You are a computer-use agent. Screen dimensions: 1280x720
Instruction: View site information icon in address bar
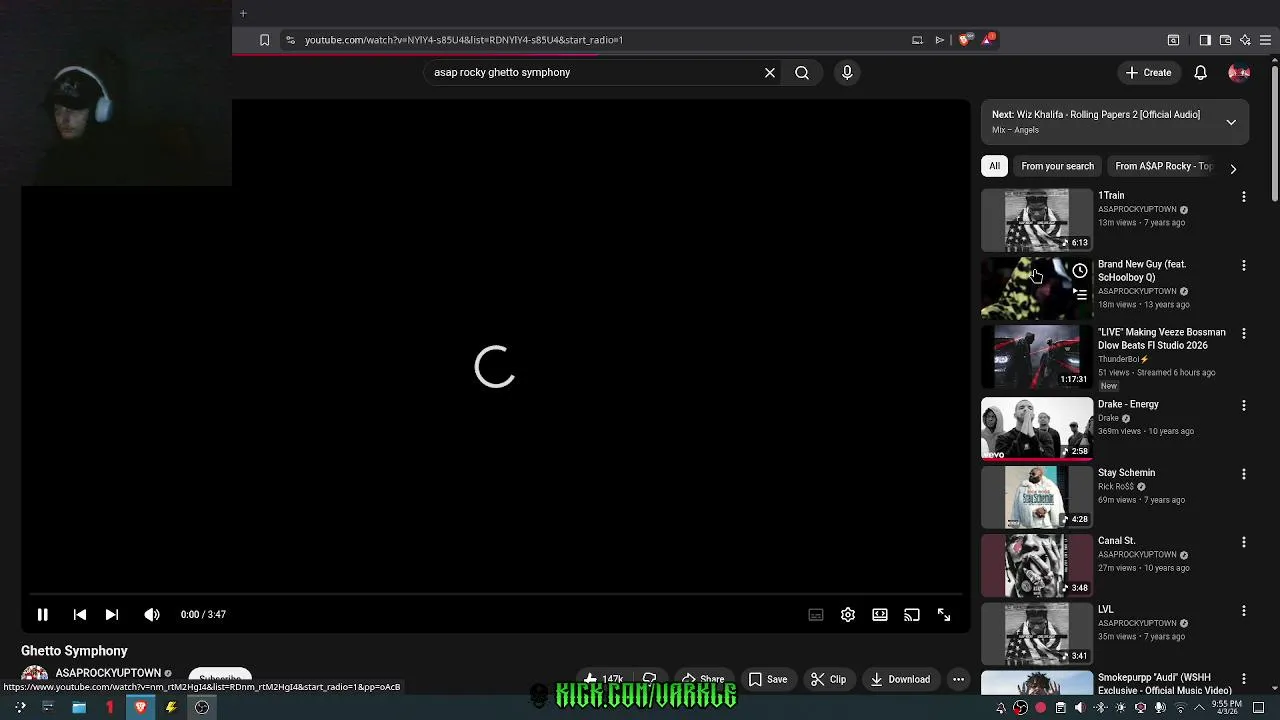point(290,40)
